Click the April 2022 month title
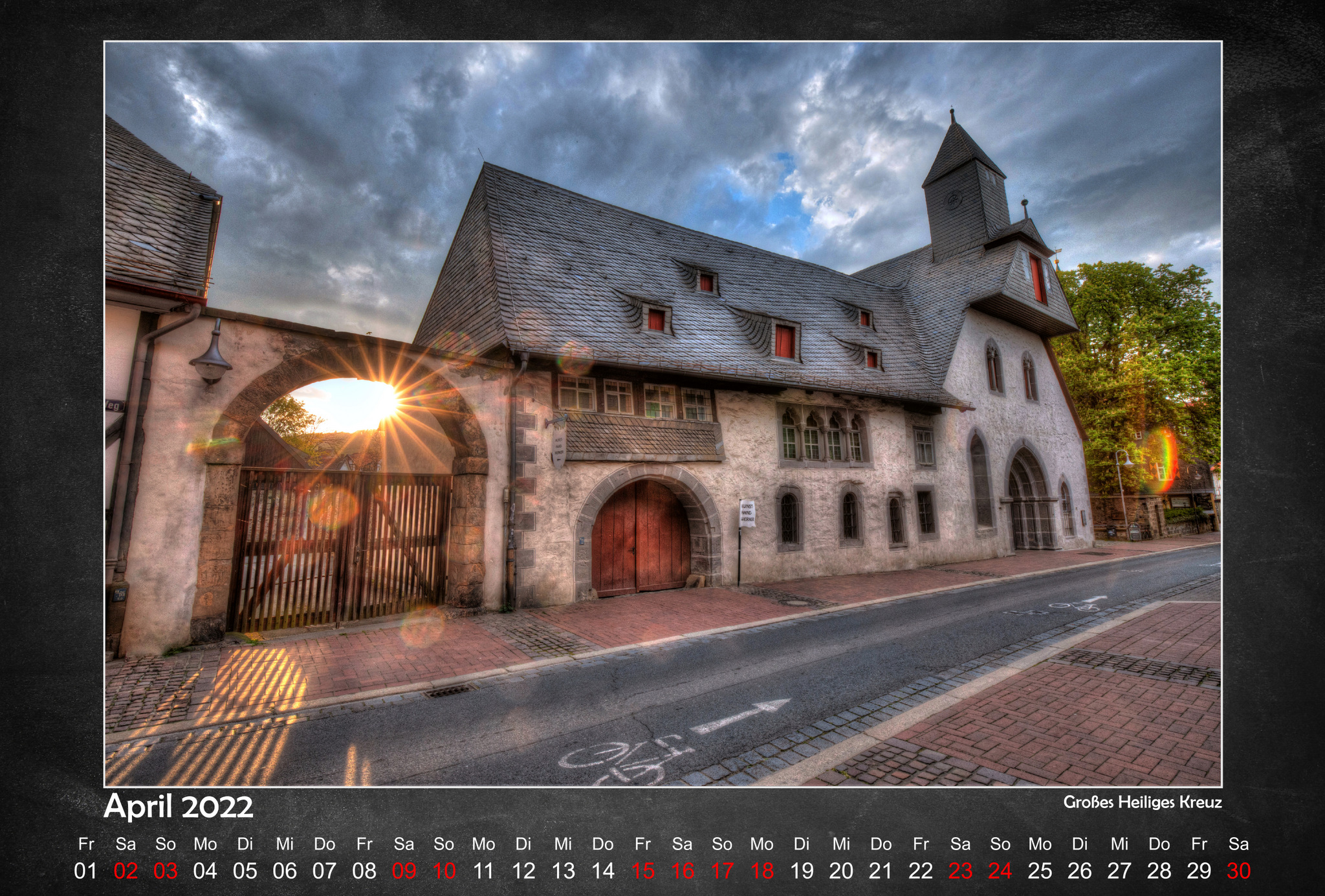 [x=179, y=807]
